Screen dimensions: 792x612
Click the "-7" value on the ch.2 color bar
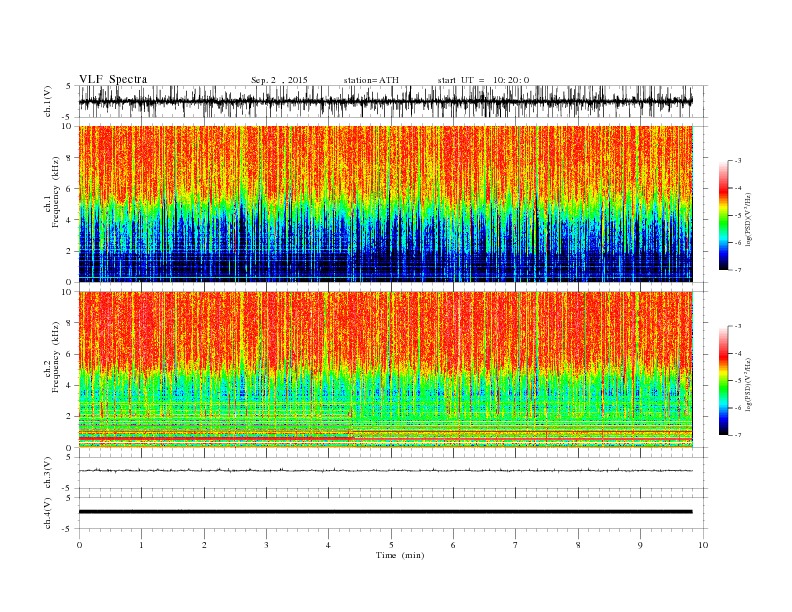pos(738,435)
